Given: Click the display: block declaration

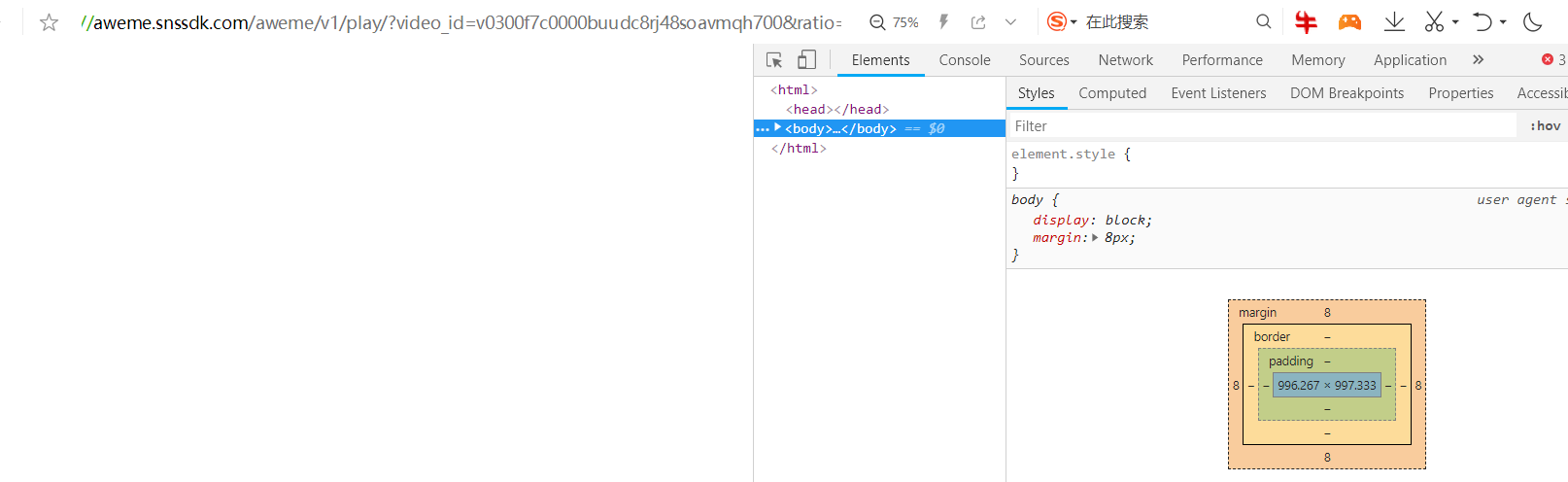Looking at the screenshot, I should point(1092,221).
